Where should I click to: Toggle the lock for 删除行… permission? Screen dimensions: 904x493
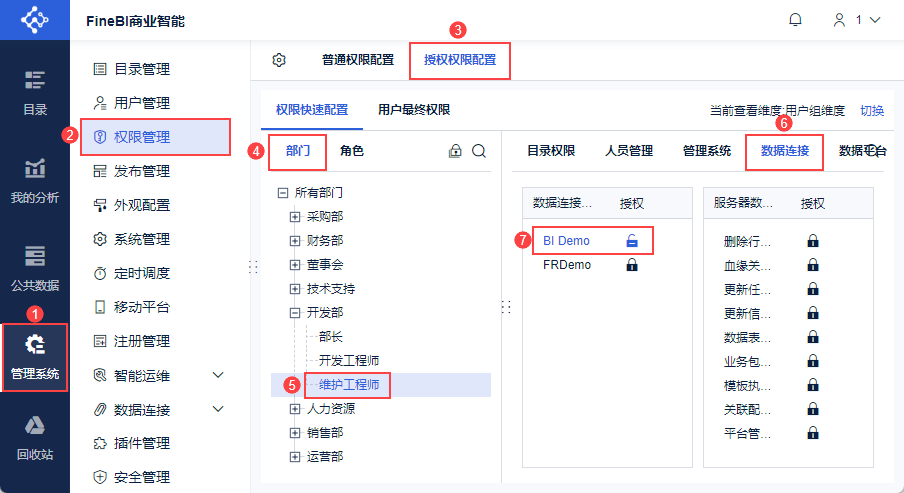click(813, 241)
